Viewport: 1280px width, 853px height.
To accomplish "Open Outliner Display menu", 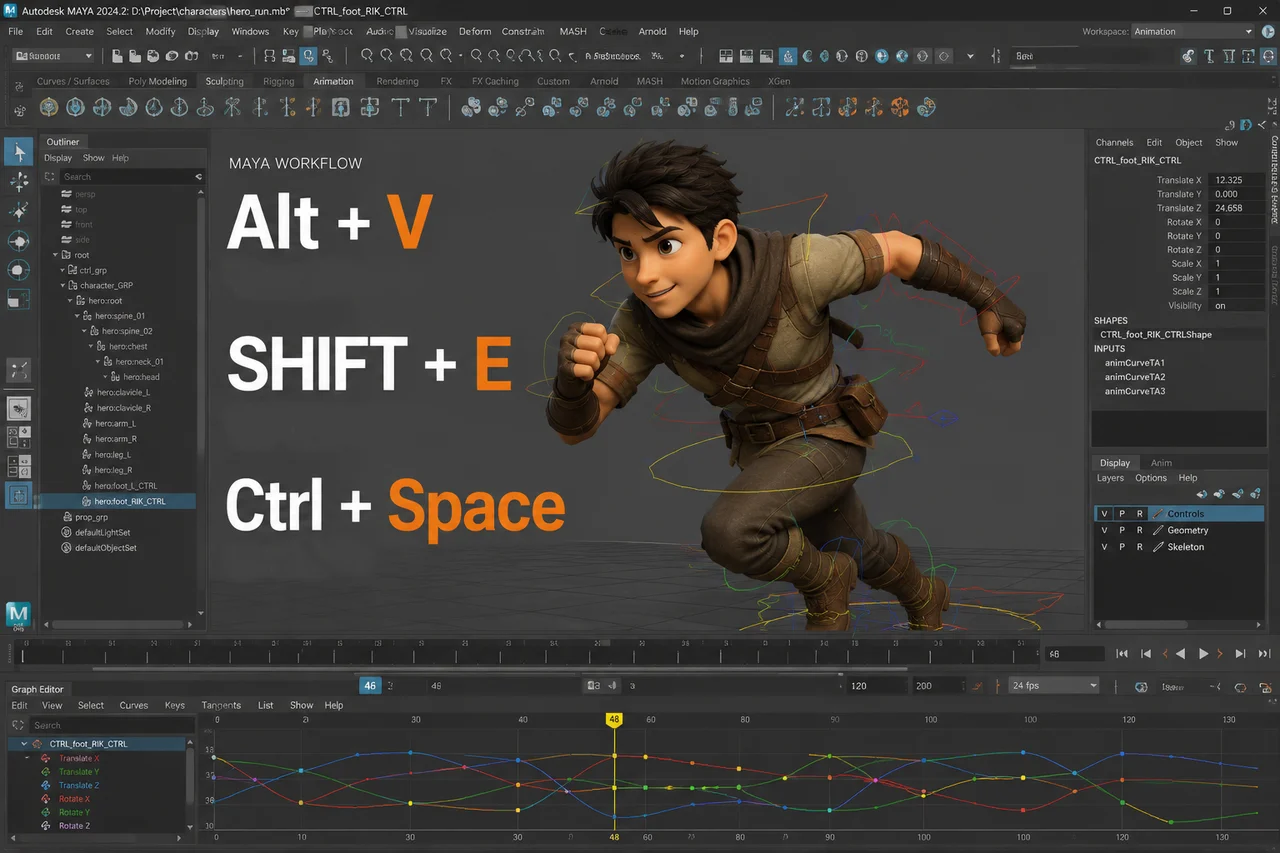I will pyautogui.click(x=58, y=158).
